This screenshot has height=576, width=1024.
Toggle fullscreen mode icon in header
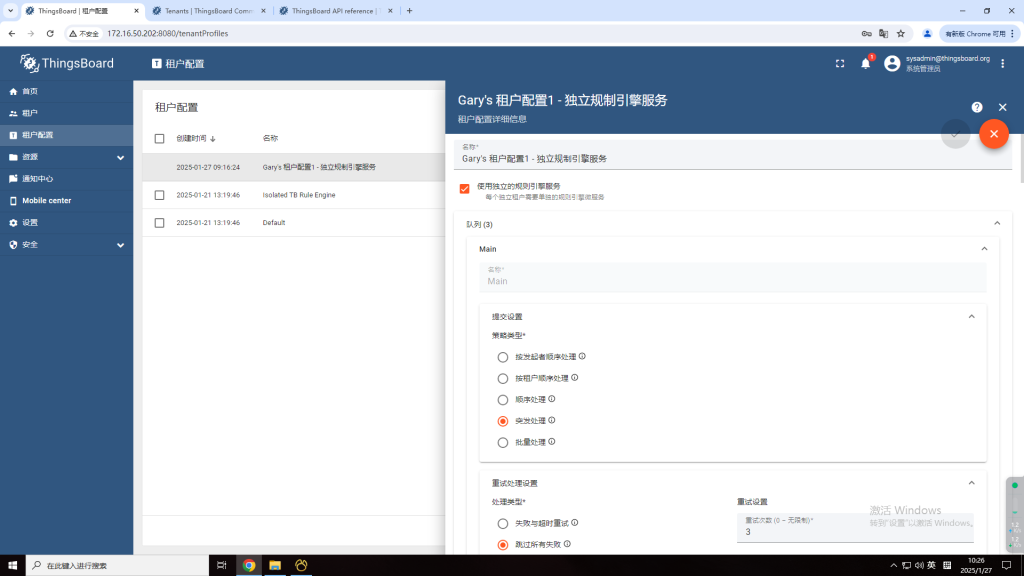click(x=840, y=63)
